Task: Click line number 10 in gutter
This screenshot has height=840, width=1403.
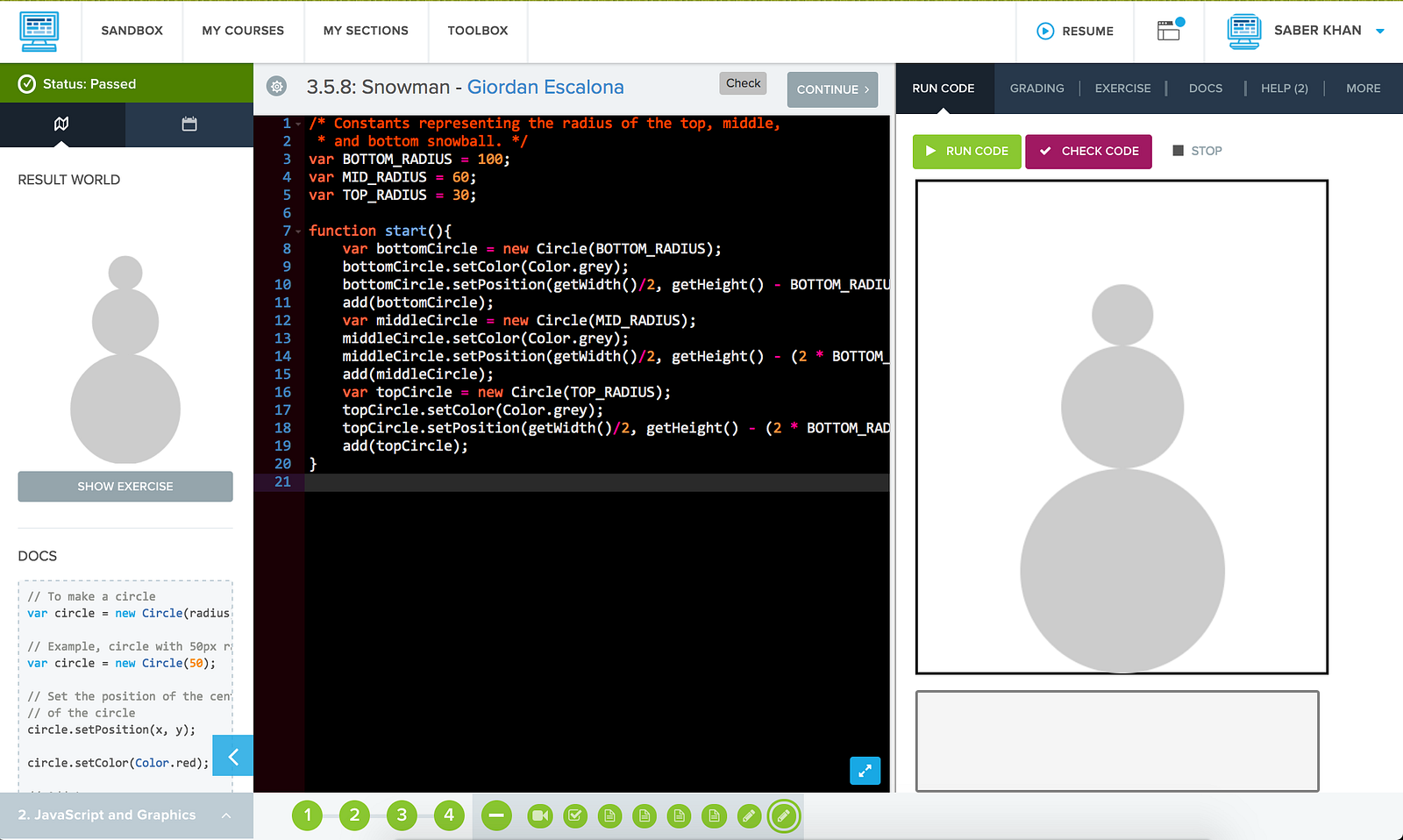Action: click(x=282, y=285)
